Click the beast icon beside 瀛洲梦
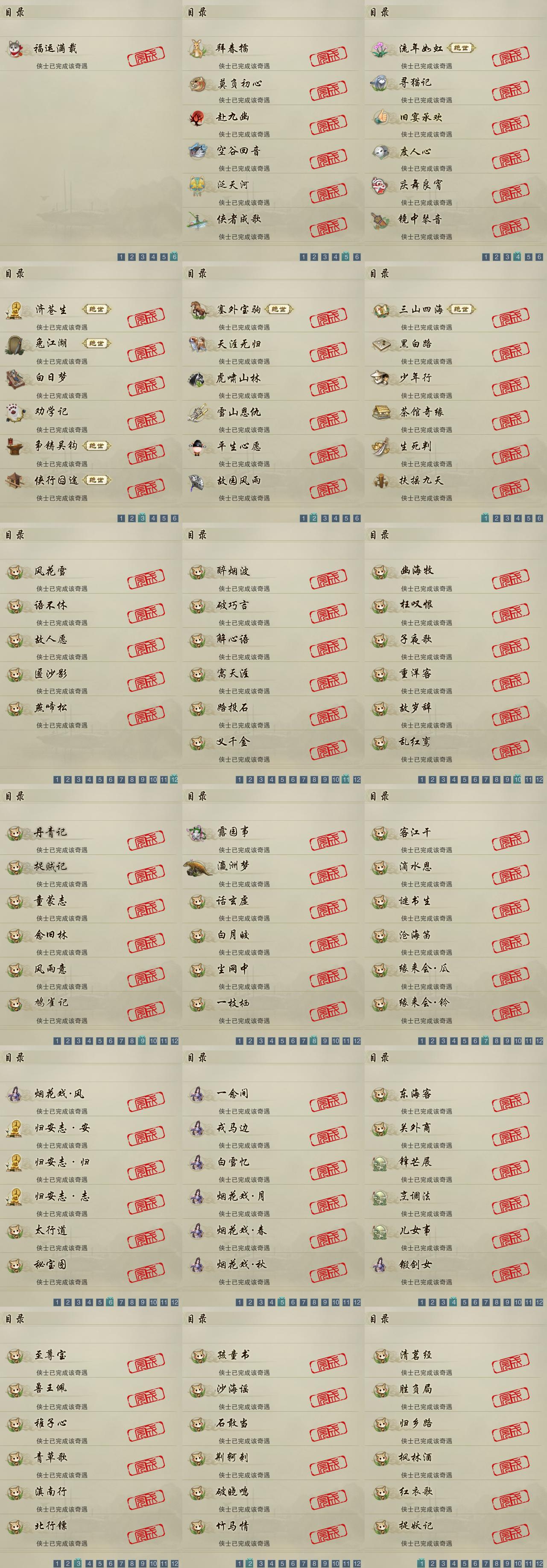Image resolution: width=547 pixels, height=1568 pixels. 199,867
